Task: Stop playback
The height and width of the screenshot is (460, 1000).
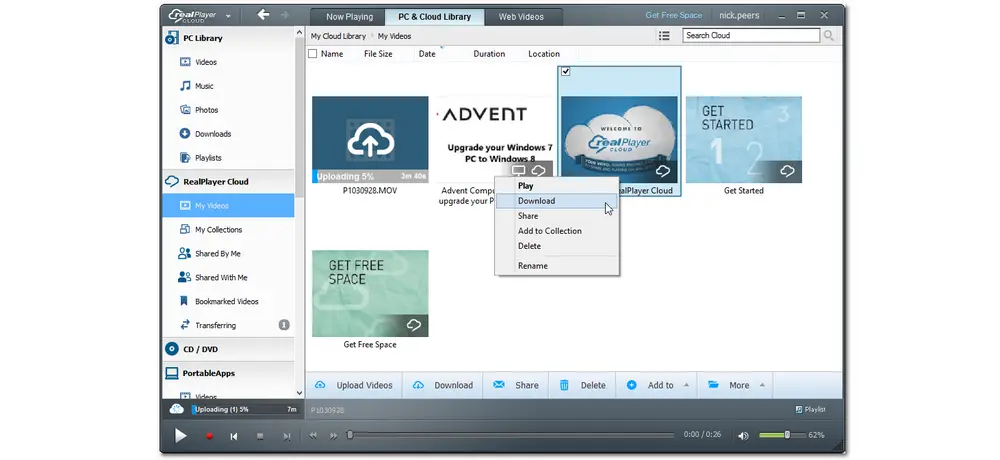Action: click(x=260, y=436)
